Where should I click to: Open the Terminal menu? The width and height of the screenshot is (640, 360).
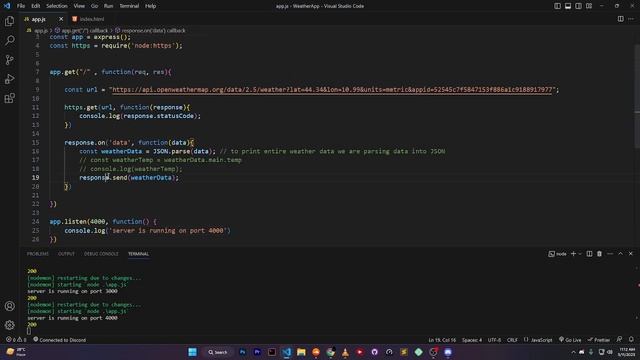coord(129,6)
